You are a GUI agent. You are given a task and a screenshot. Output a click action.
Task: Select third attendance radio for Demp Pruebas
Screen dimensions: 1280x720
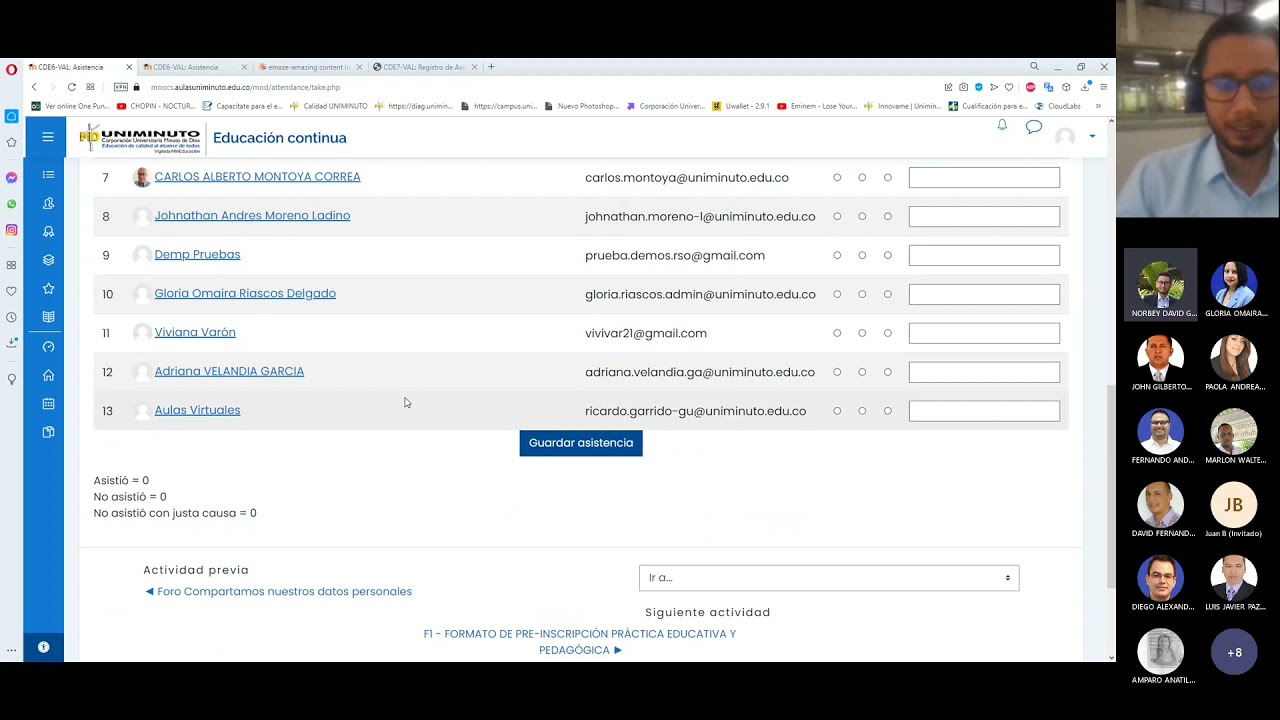coord(887,255)
